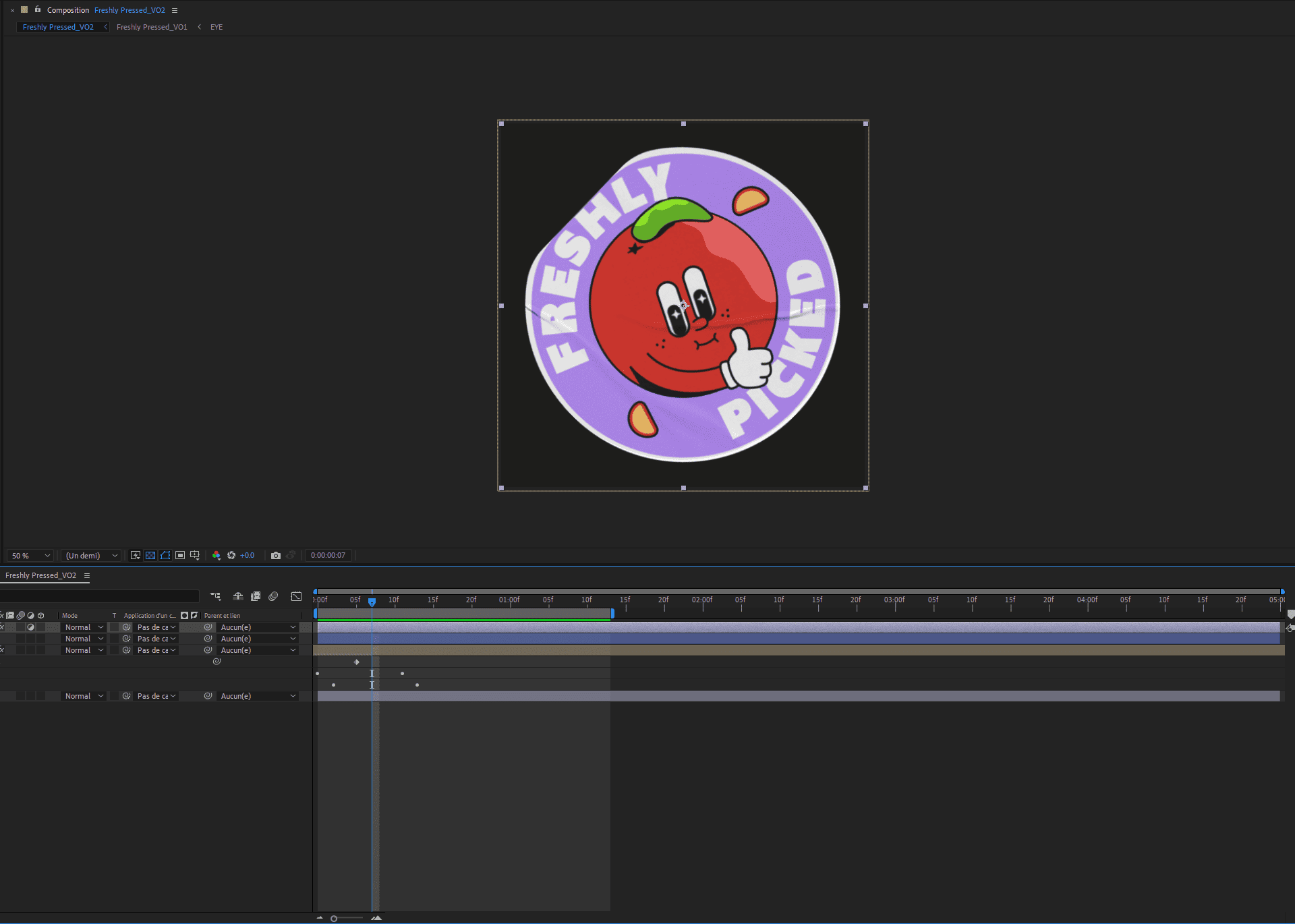Image resolution: width=1295 pixels, height=924 pixels.
Task: Open the EYE composition breadcrumb
Action: click(217, 27)
